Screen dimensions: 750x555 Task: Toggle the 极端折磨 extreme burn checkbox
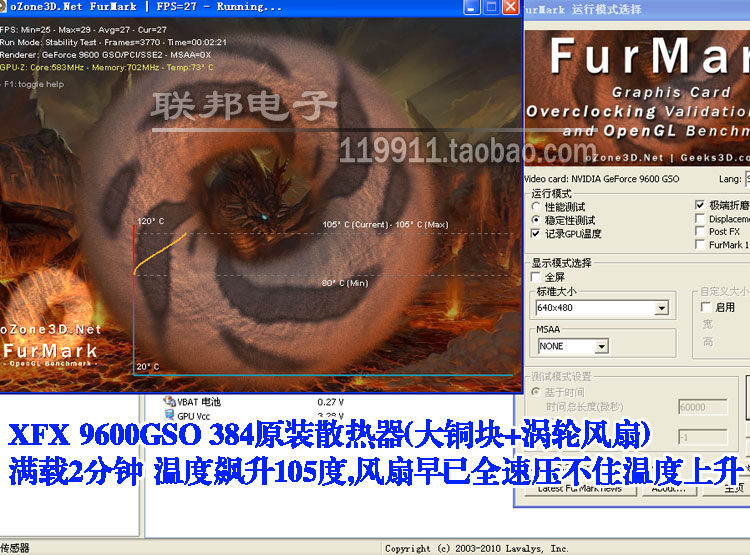click(700, 205)
